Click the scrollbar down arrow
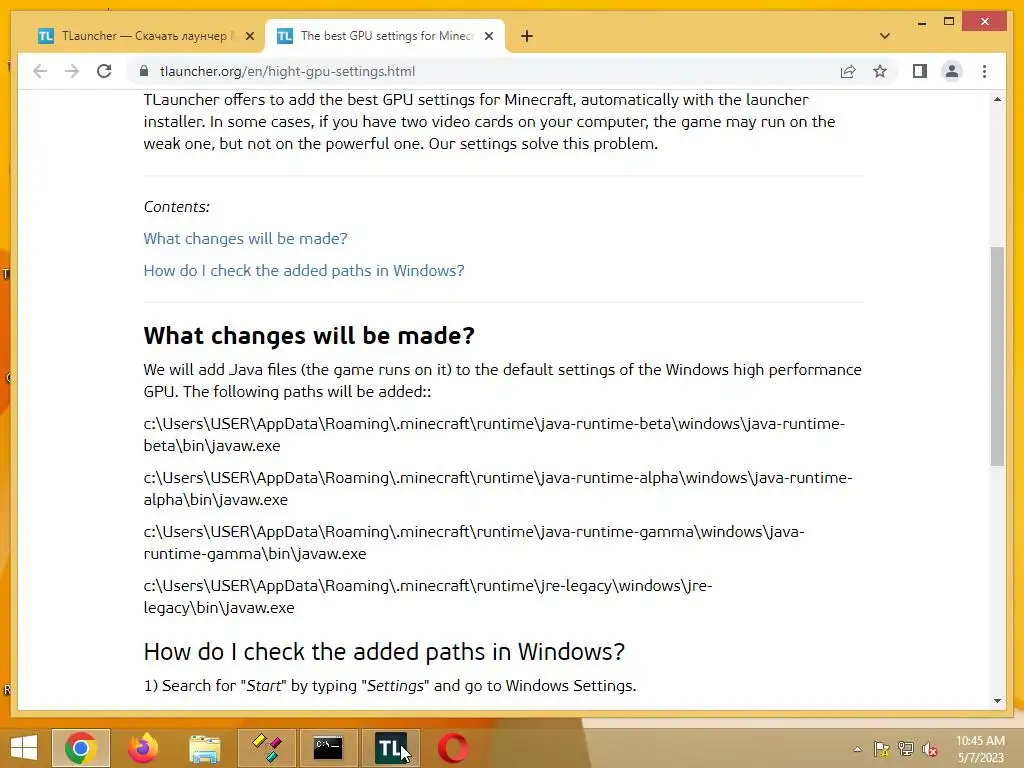This screenshot has height=768, width=1024. (x=997, y=701)
